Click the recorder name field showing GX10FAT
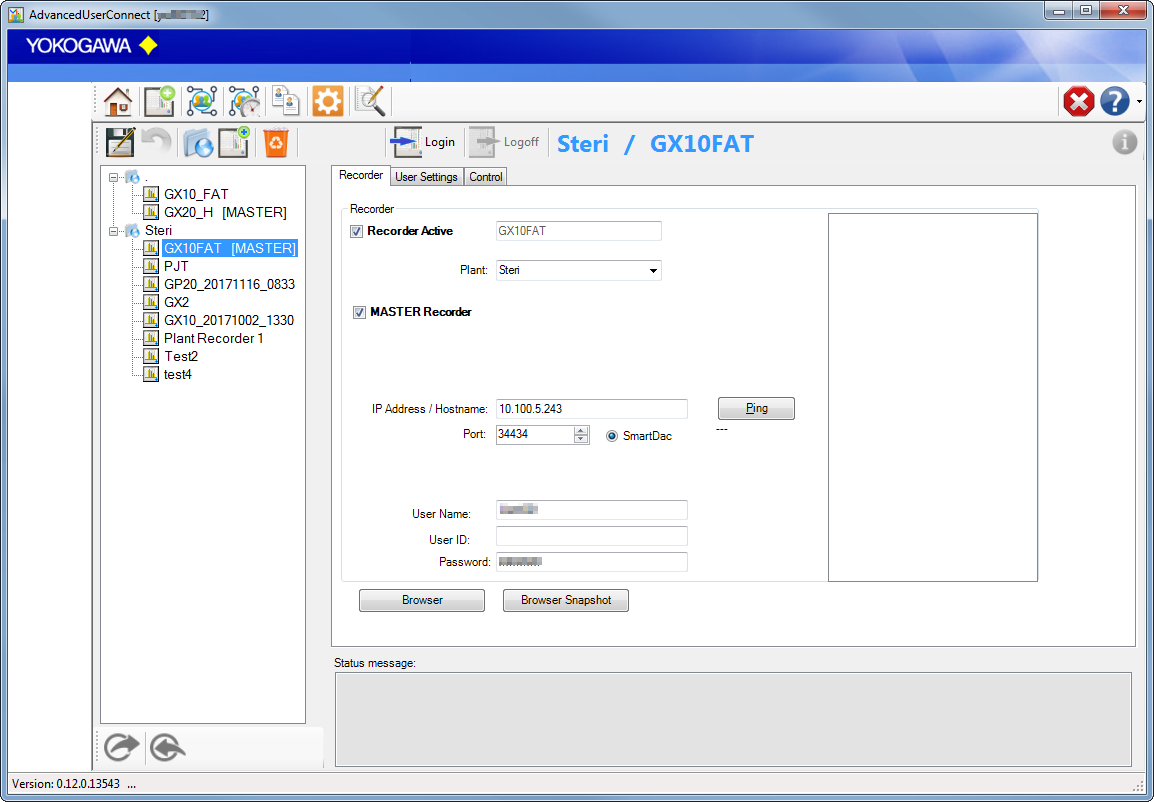The width and height of the screenshot is (1154, 802). click(578, 231)
